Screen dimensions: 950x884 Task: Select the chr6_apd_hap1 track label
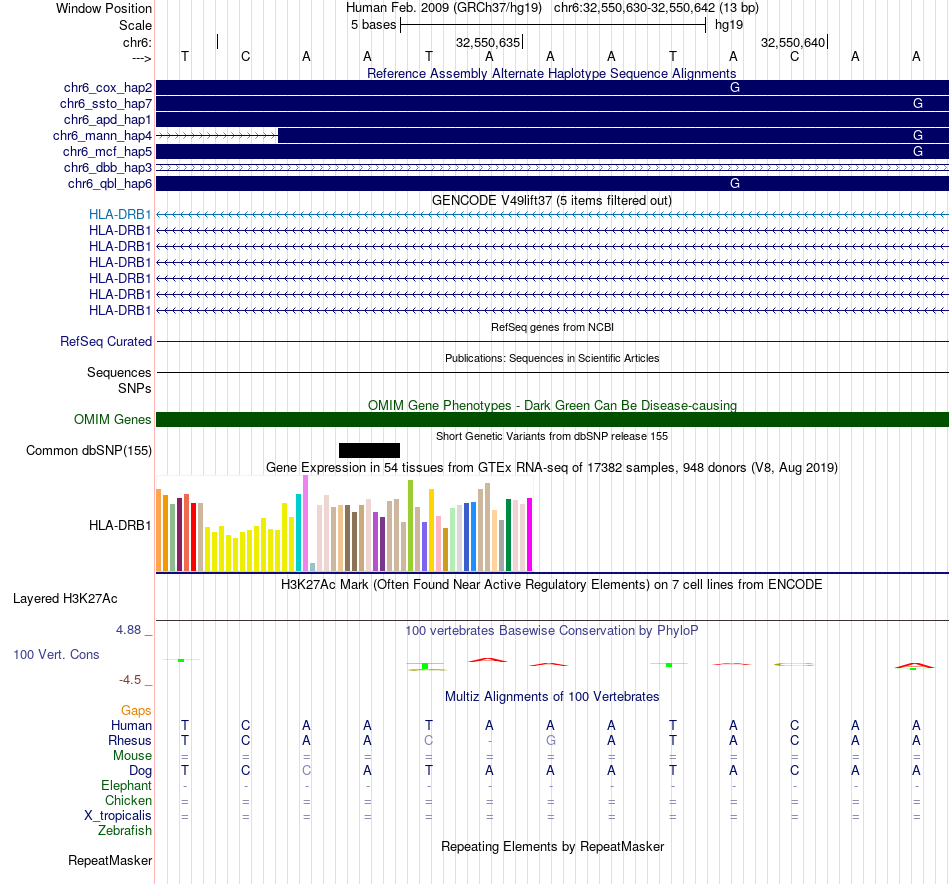108,119
